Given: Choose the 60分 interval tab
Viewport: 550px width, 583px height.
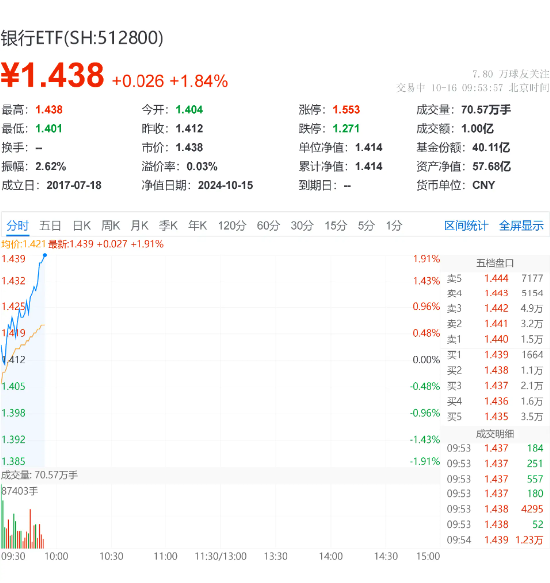Looking at the screenshot, I should [268, 225].
